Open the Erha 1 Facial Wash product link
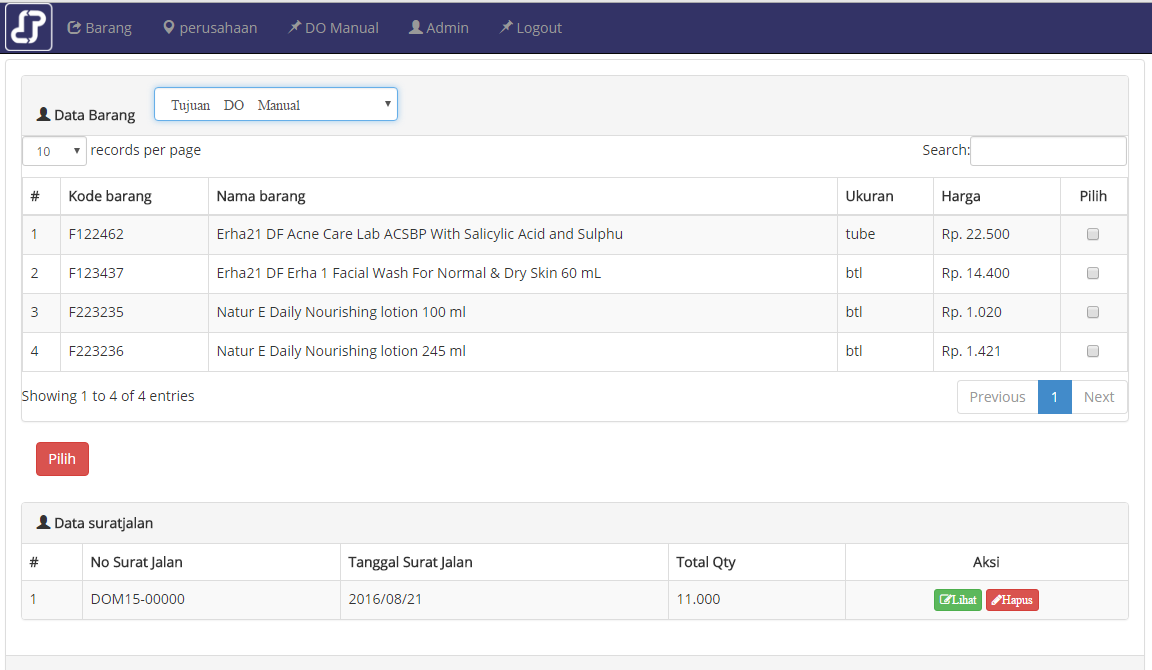Screen dimensions: 1152x670 point(407,272)
